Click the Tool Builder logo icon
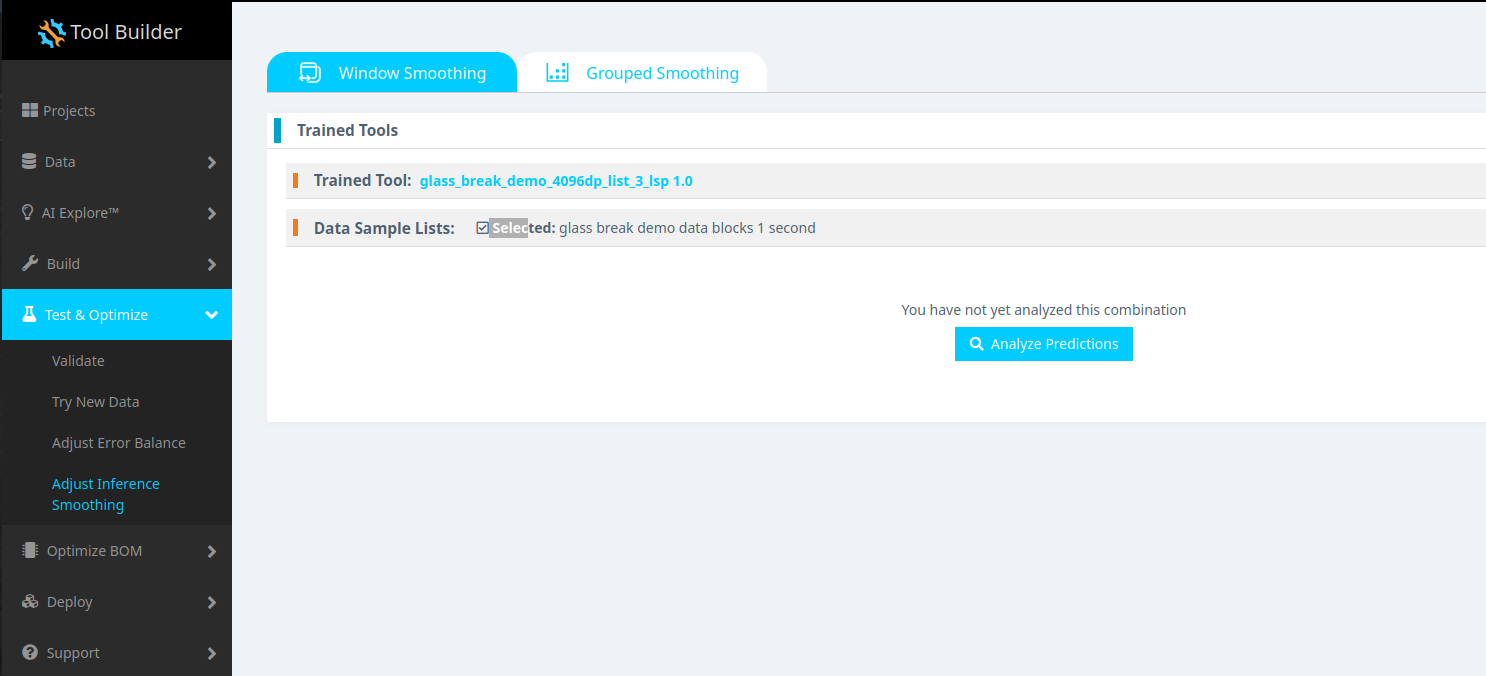 pyautogui.click(x=52, y=32)
